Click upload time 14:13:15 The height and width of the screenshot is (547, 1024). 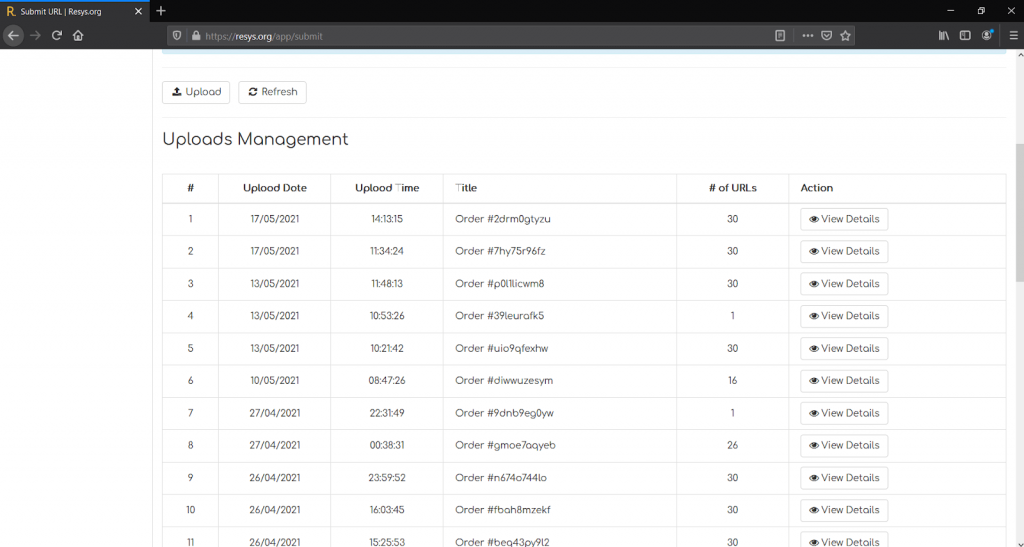point(387,219)
